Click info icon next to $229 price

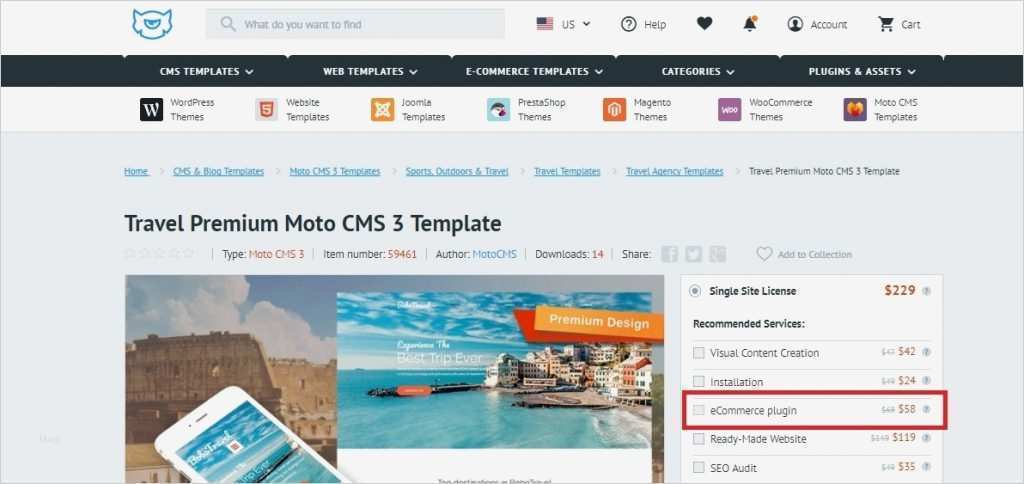926,291
